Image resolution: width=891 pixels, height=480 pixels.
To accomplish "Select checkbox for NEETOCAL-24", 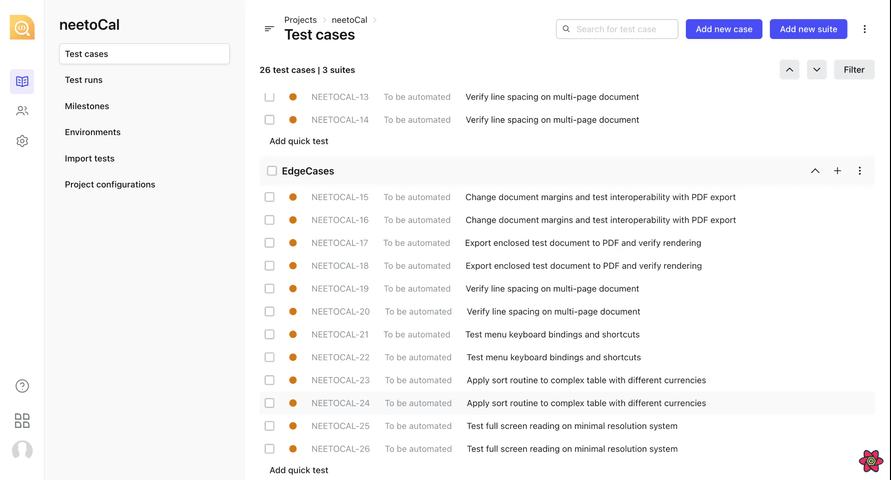I will pyautogui.click(x=269, y=403).
